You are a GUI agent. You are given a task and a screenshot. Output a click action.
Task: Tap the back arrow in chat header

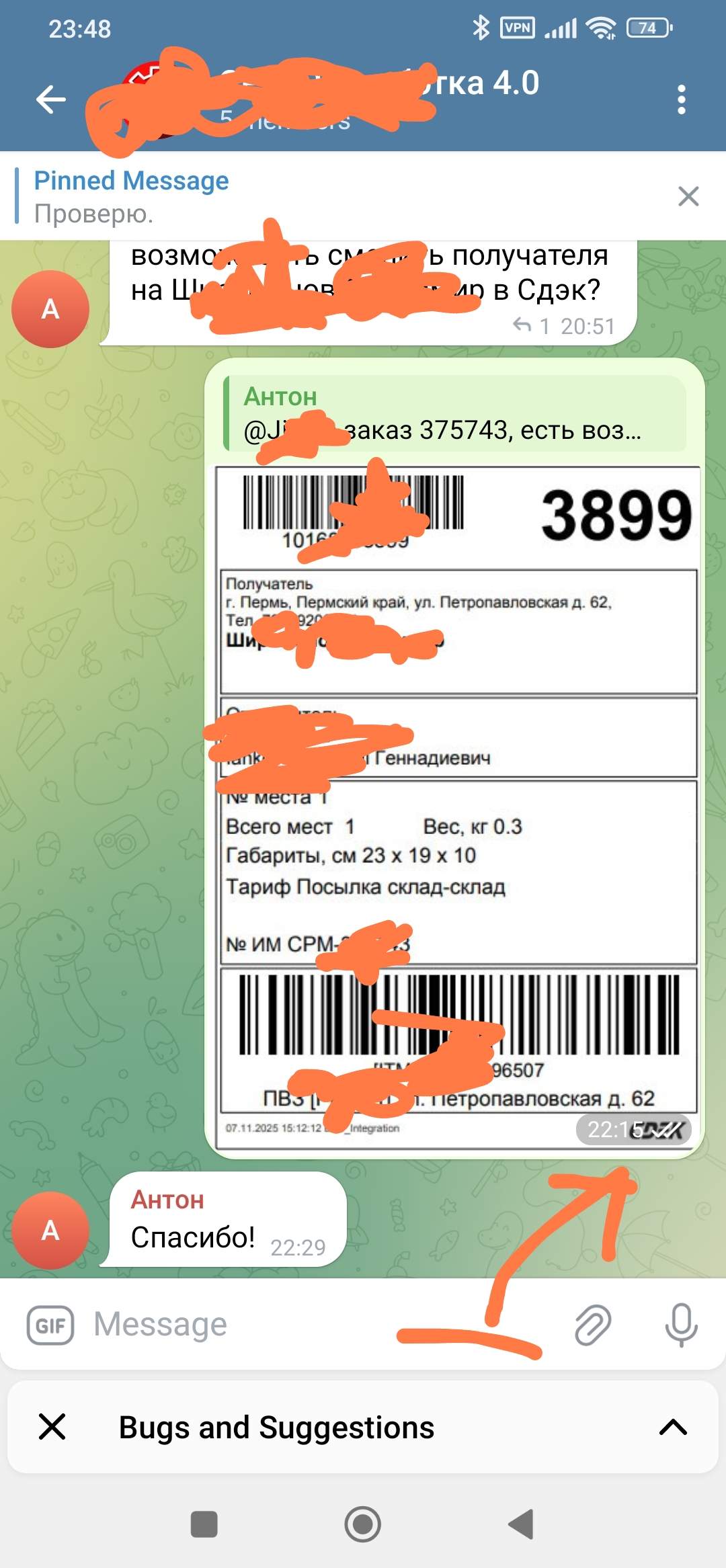[x=51, y=99]
